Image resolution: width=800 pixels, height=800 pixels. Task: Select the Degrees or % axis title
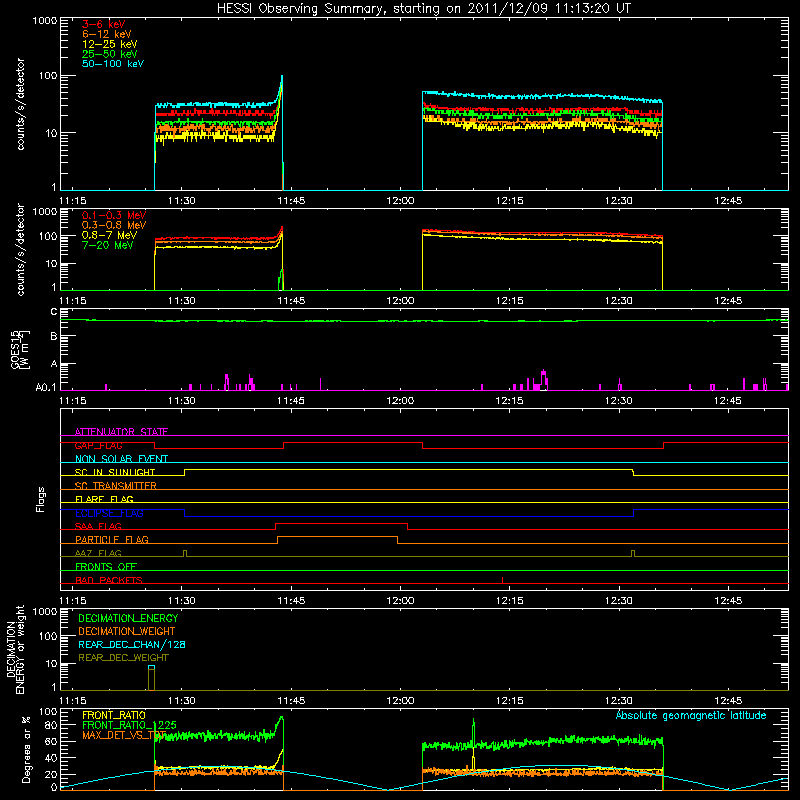(26, 749)
